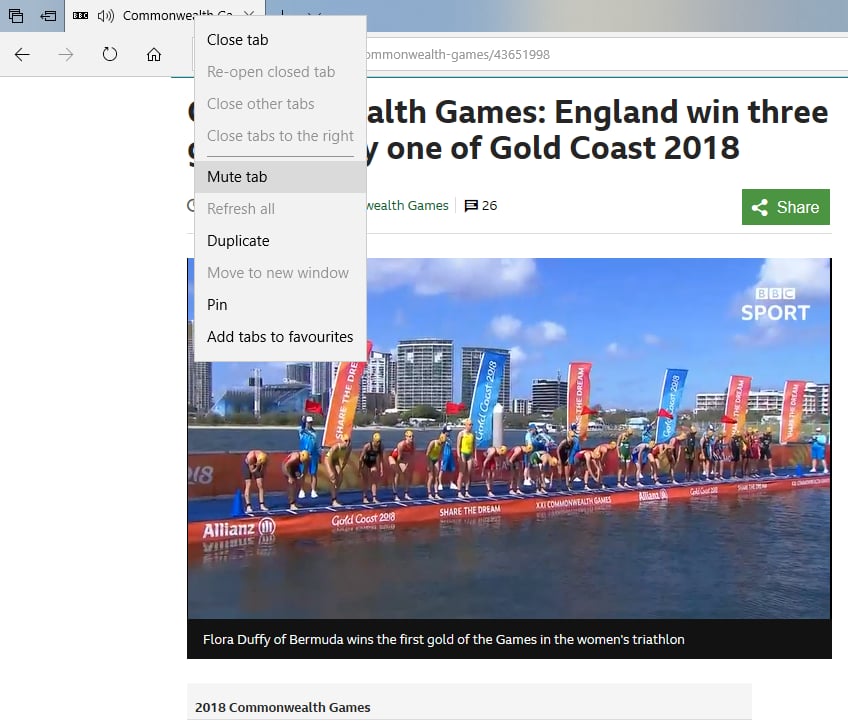
Task: Select Close tab from context menu
Action: coord(280,40)
